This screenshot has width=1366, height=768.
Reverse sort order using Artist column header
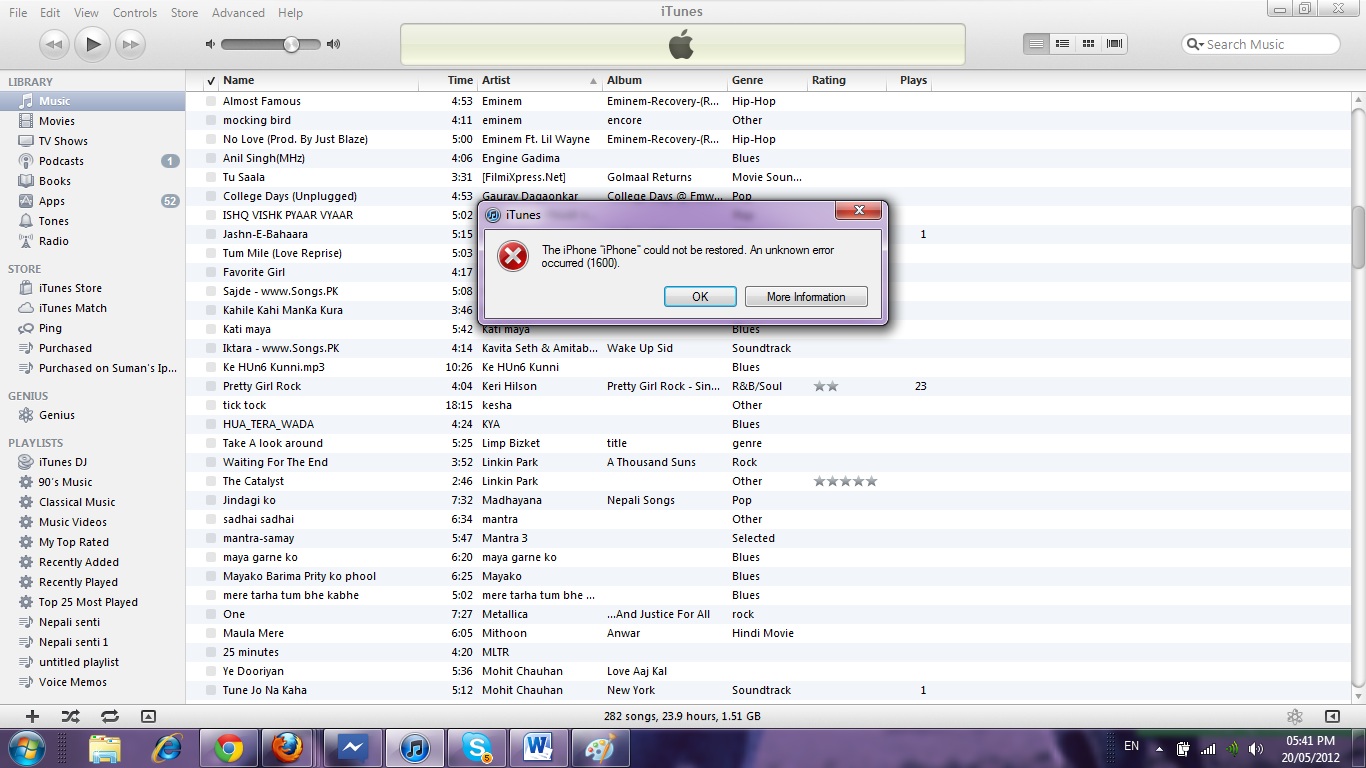(x=540, y=80)
